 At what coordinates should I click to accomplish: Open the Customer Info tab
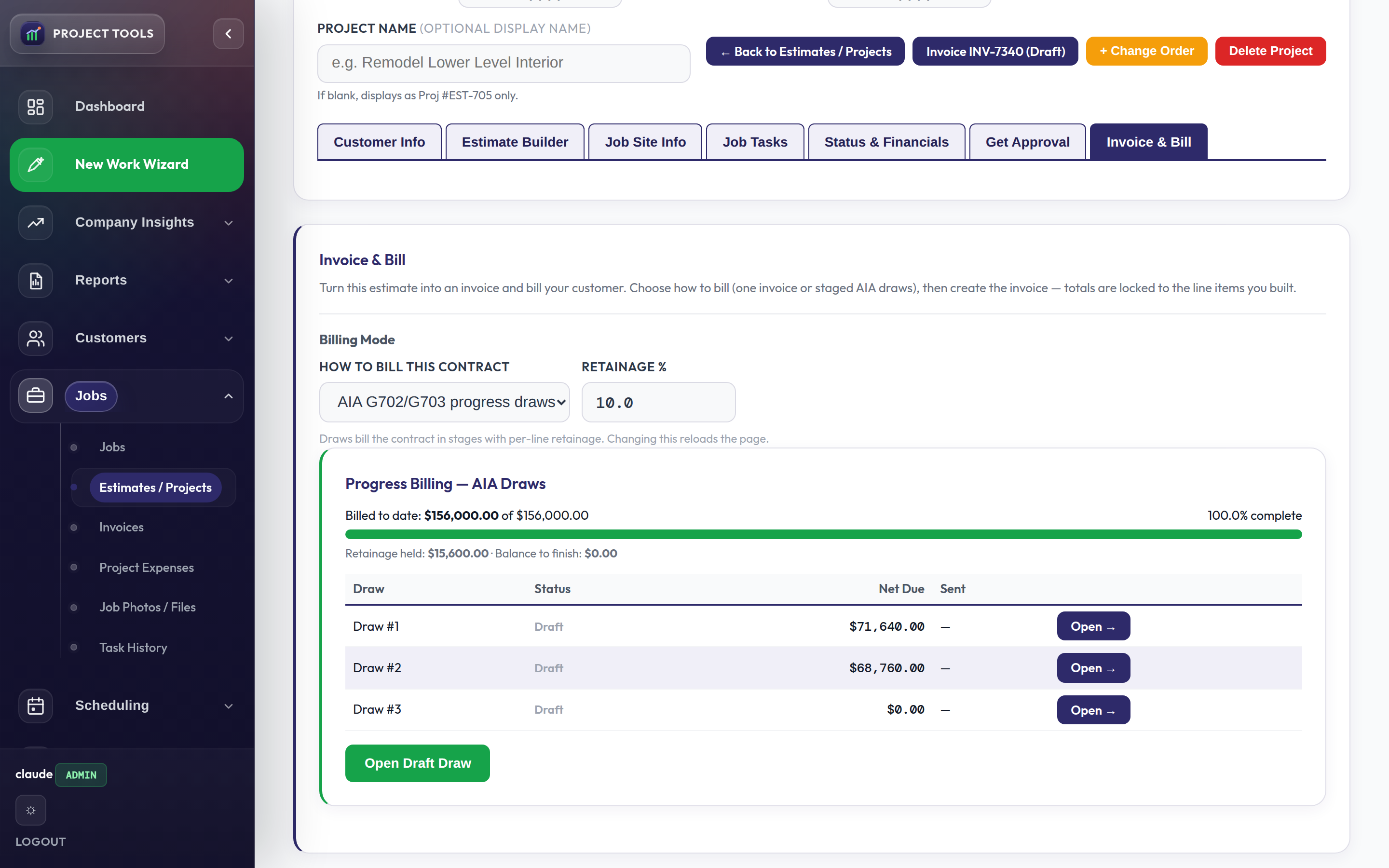coord(380,142)
